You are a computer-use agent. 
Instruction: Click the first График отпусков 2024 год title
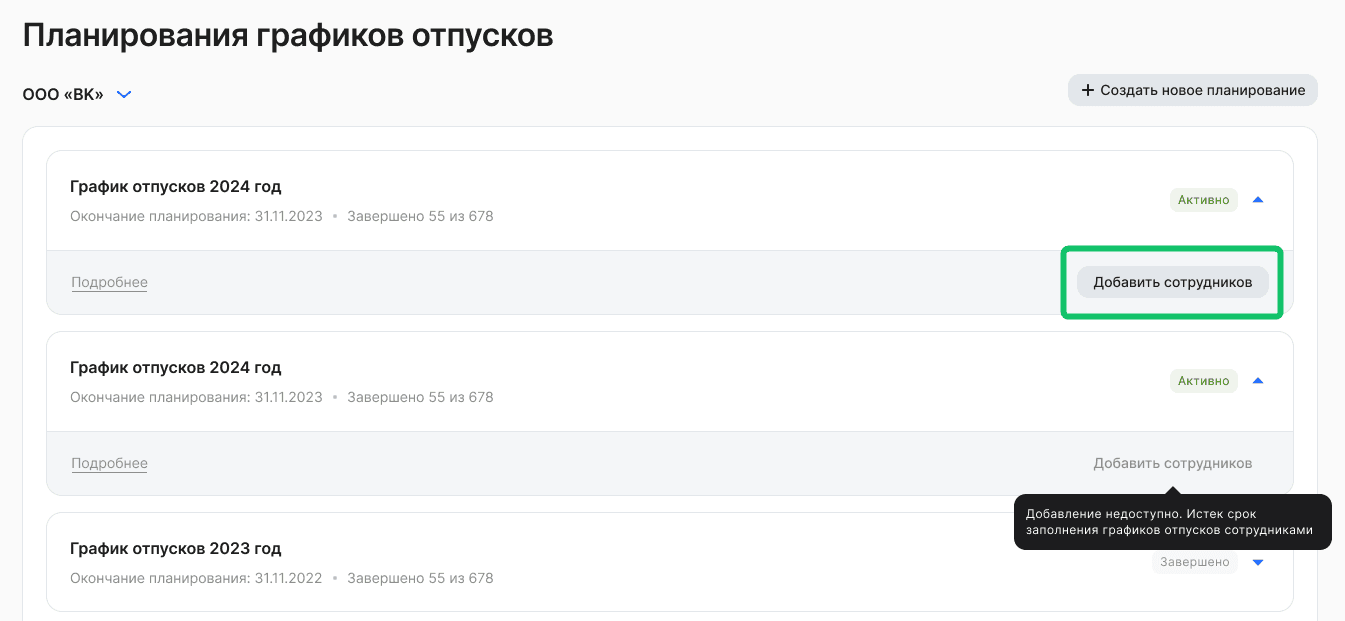[176, 186]
